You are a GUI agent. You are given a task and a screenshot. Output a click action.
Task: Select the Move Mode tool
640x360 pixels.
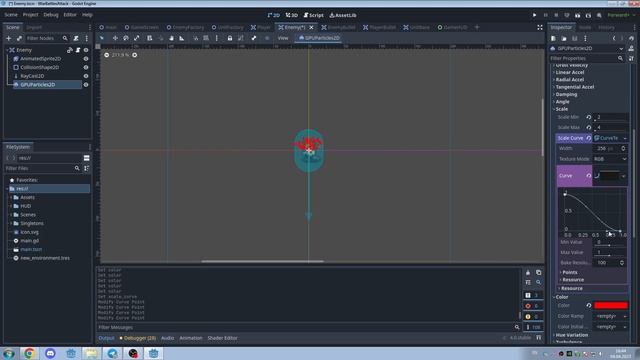coord(115,38)
